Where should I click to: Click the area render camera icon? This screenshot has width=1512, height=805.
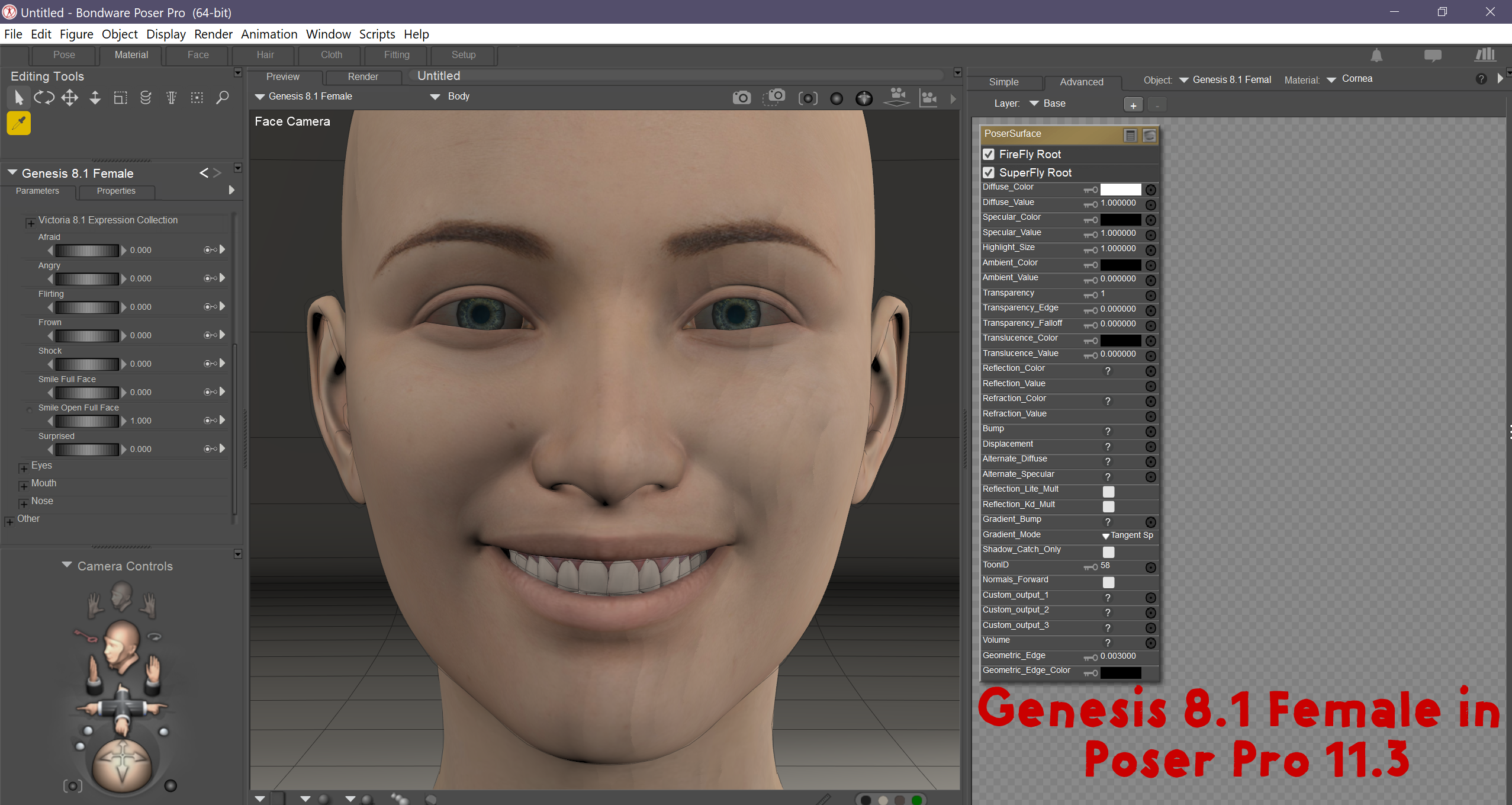[x=774, y=97]
